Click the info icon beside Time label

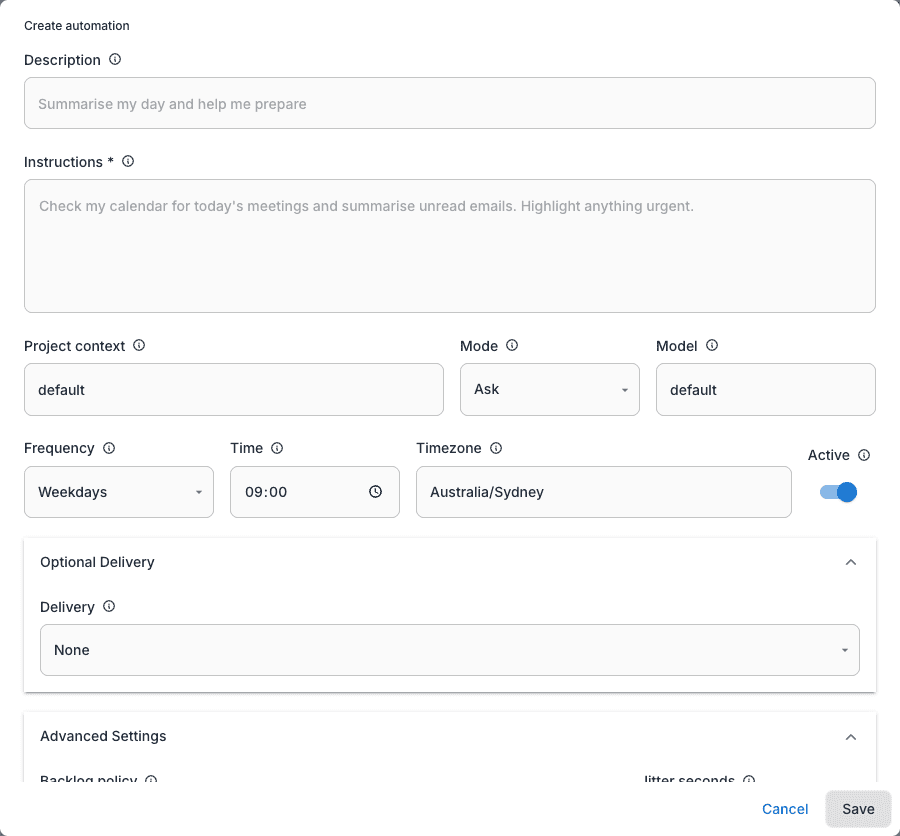click(x=277, y=448)
